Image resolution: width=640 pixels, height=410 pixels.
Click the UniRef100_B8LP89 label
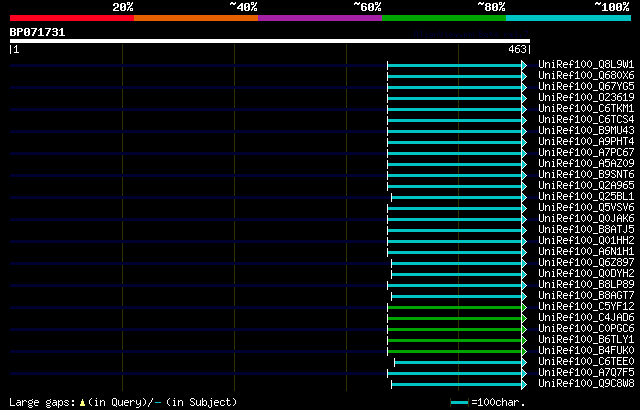point(586,285)
